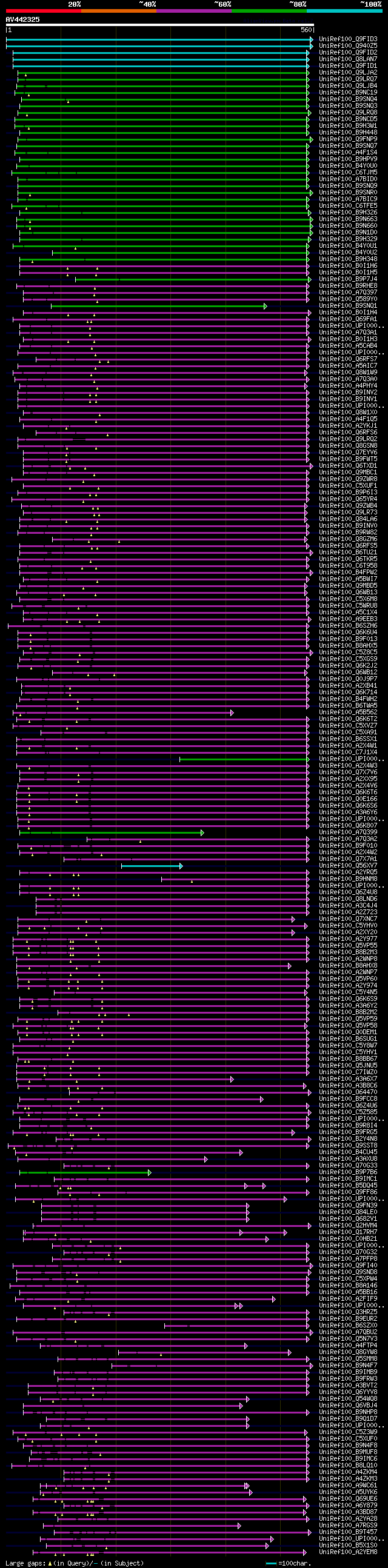This screenshot has height=1568, width=388.
Task: Select the UniRef100_C5Z8C5 hit
Action: (348, 653)
